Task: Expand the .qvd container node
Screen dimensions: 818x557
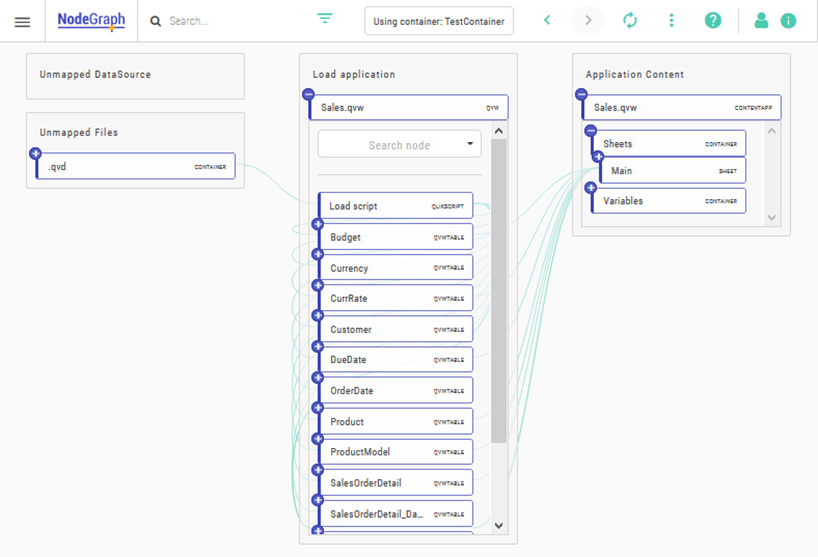Action: 35,153
